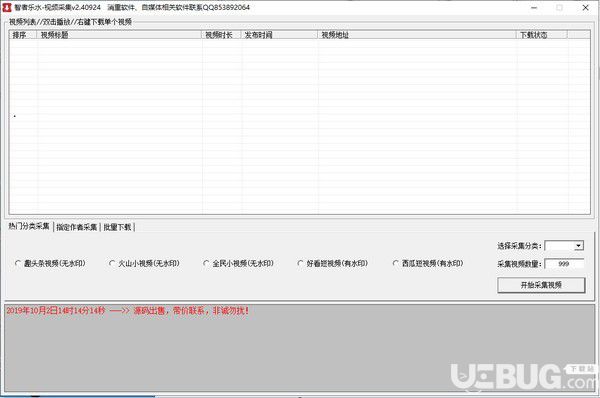Screen dimensions: 600x398
Task: Switch to the 指定作者采集 tab
Action: tap(77, 227)
